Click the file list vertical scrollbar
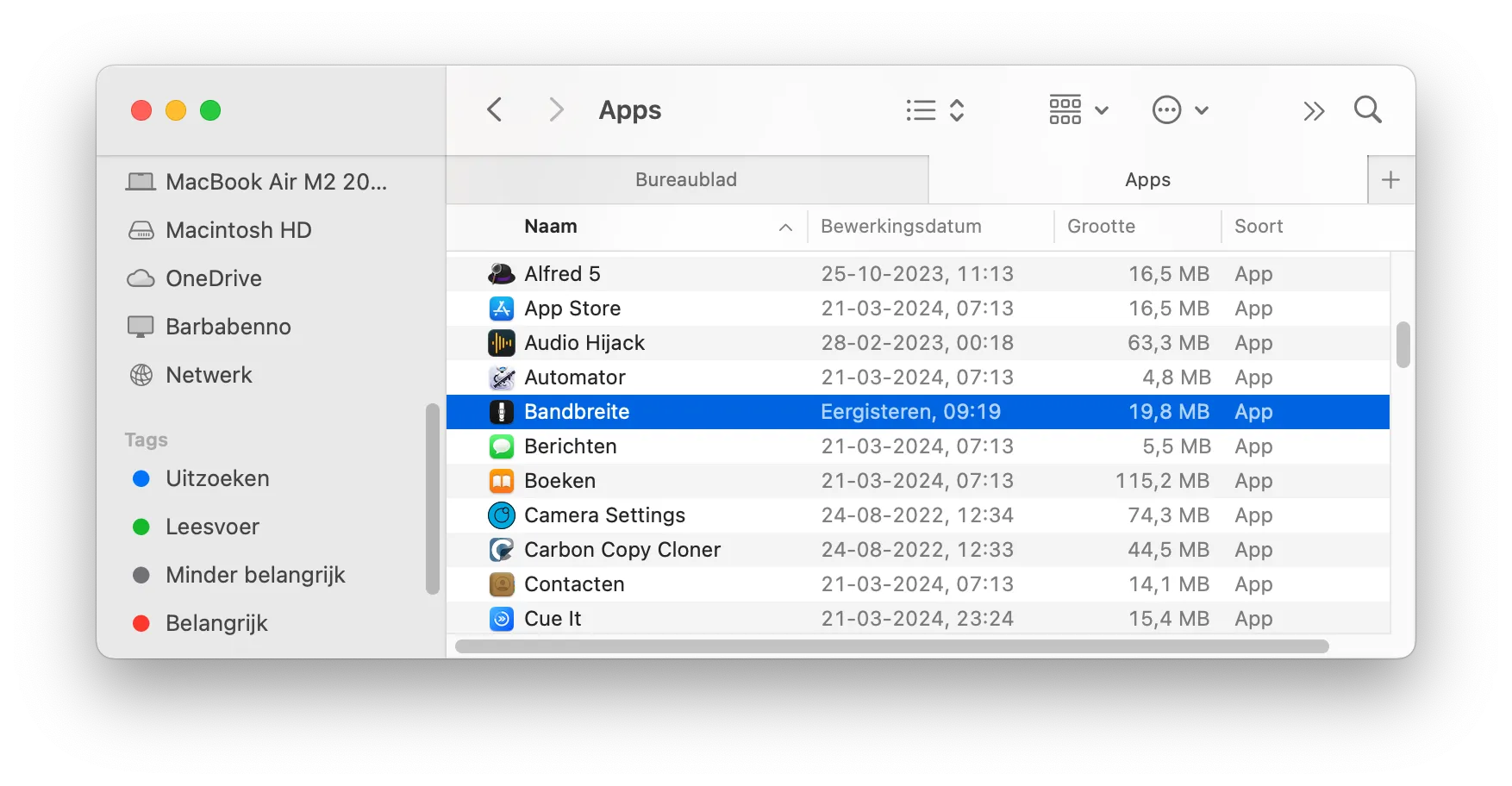The image size is (1512, 786). click(1403, 345)
